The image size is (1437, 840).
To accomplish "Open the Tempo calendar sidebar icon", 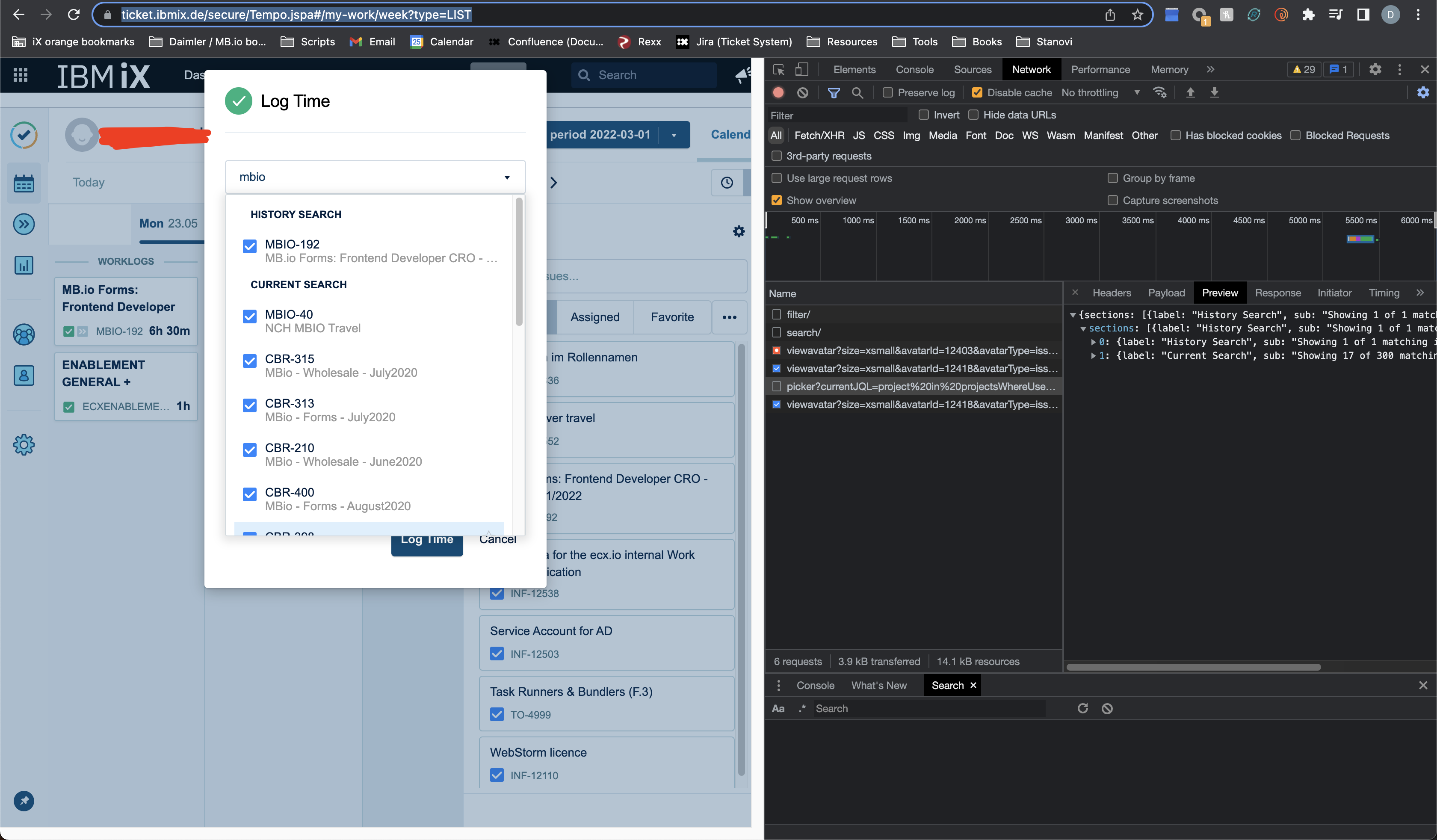I will (x=24, y=183).
